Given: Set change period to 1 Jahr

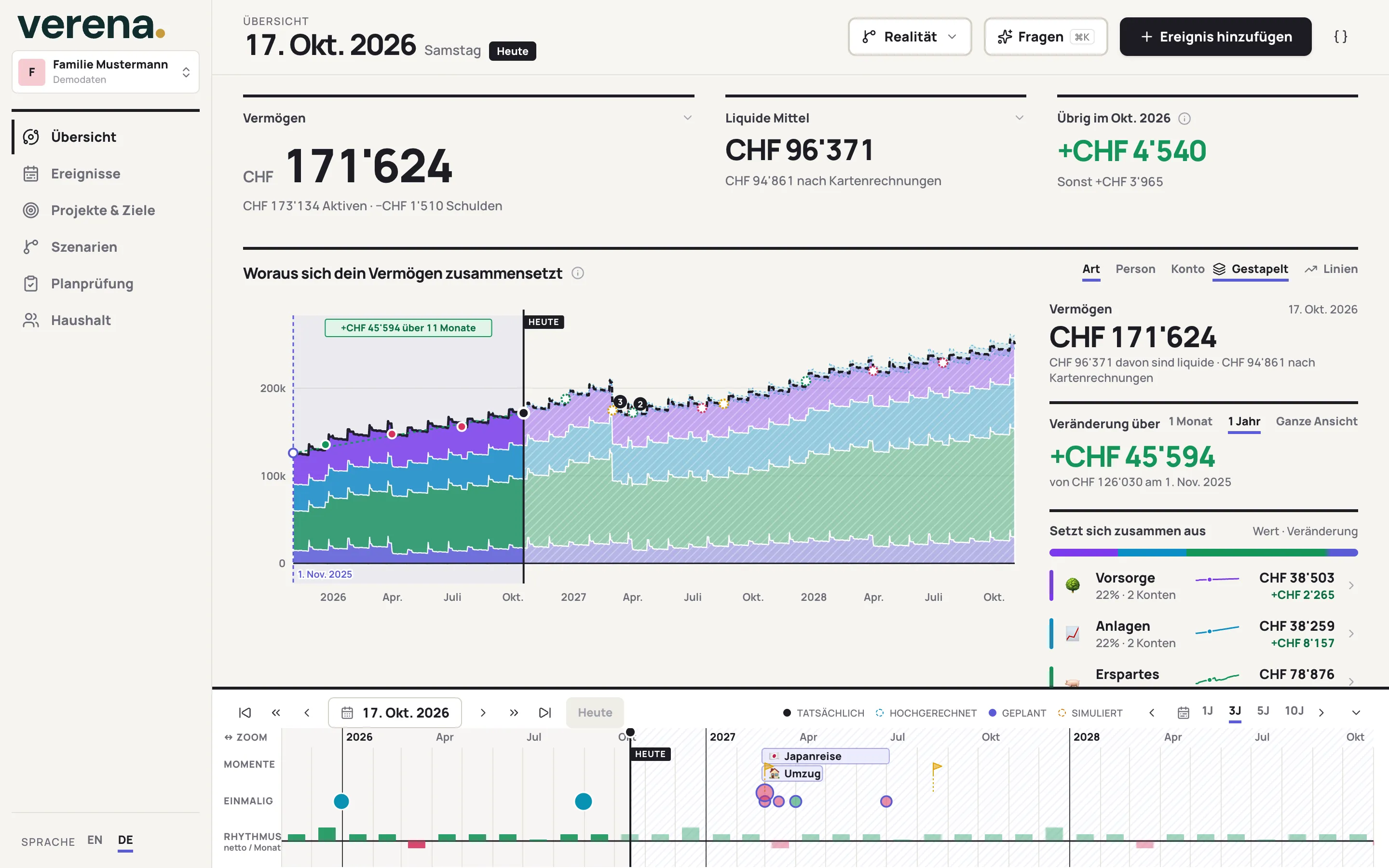Looking at the screenshot, I should [x=1244, y=421].
